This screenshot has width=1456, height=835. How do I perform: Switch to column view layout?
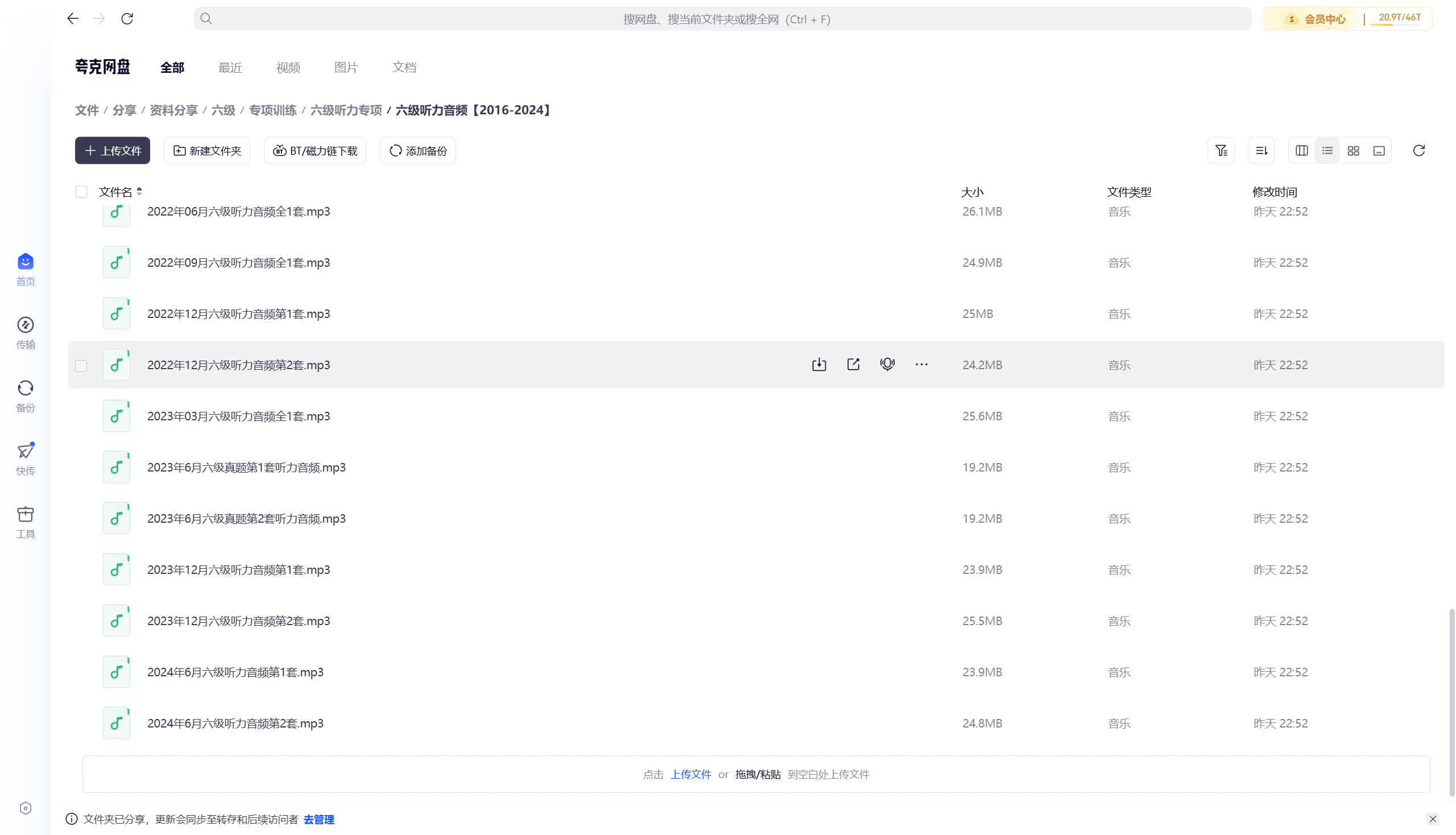(1302, 151)
